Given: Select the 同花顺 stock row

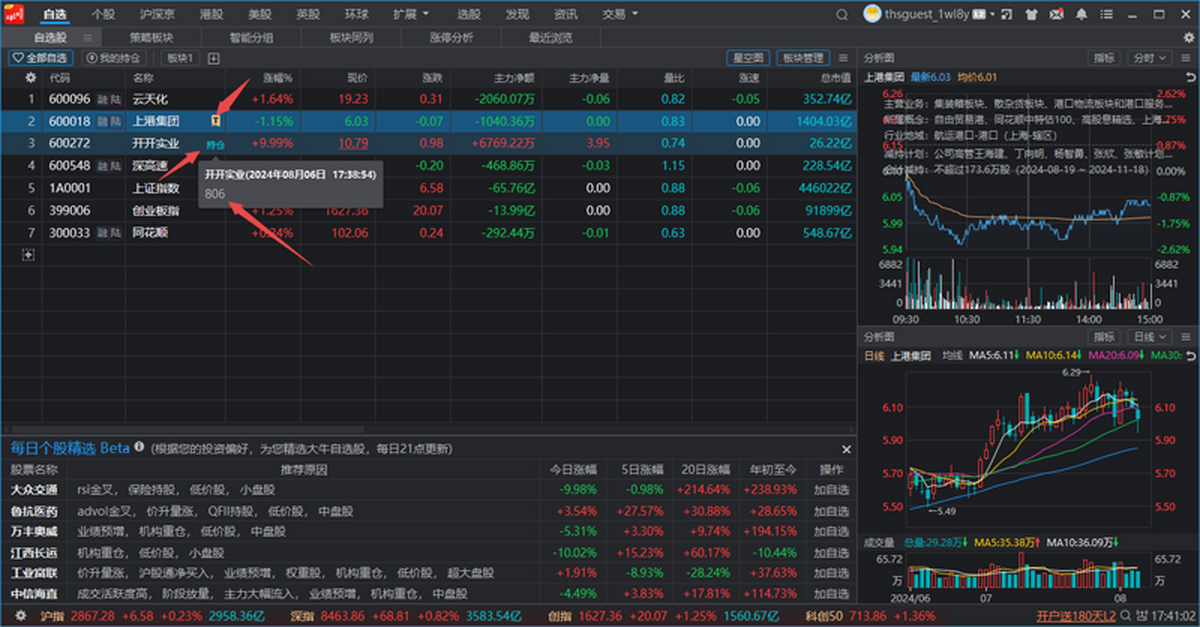Looking at the screenshot, I should coord(428,232).
